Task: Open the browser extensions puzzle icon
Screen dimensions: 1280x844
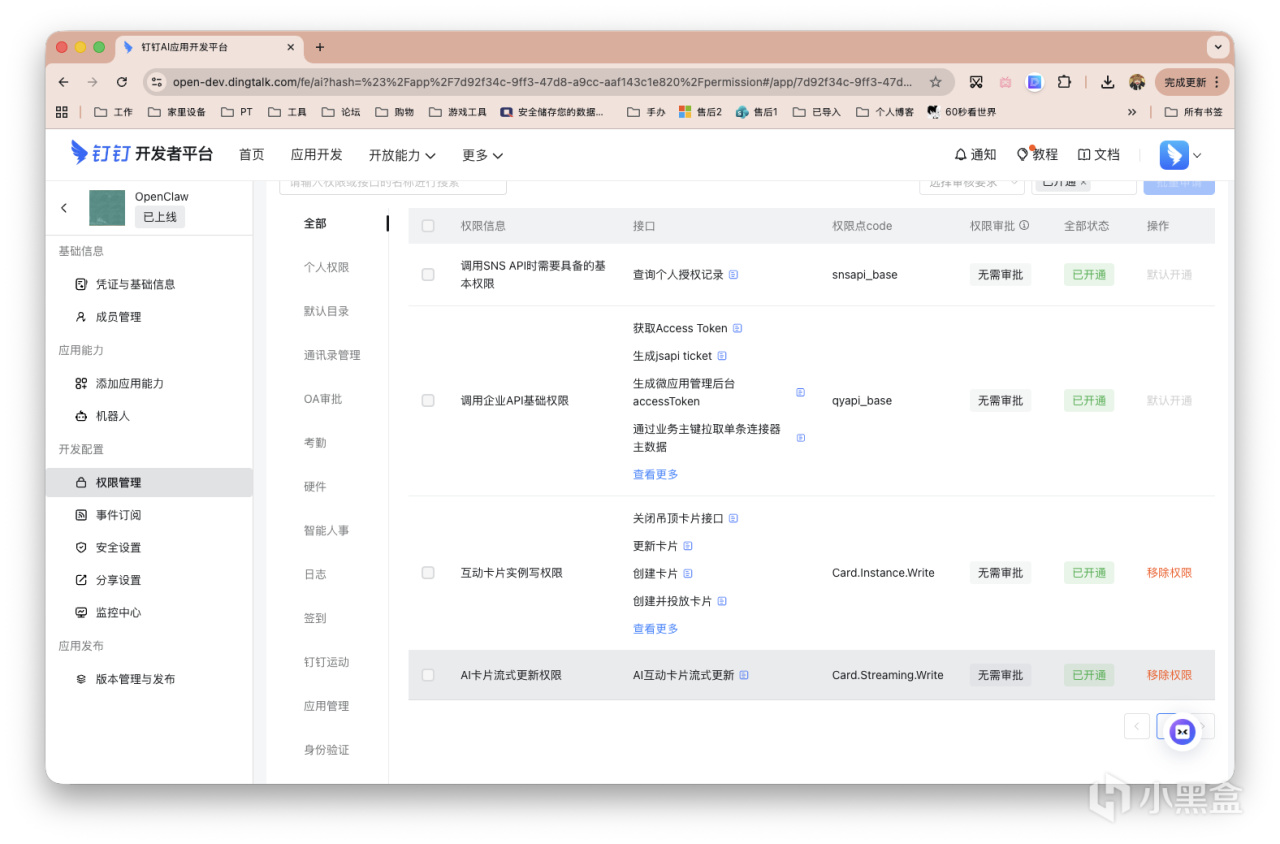Action: [1064, 82]
